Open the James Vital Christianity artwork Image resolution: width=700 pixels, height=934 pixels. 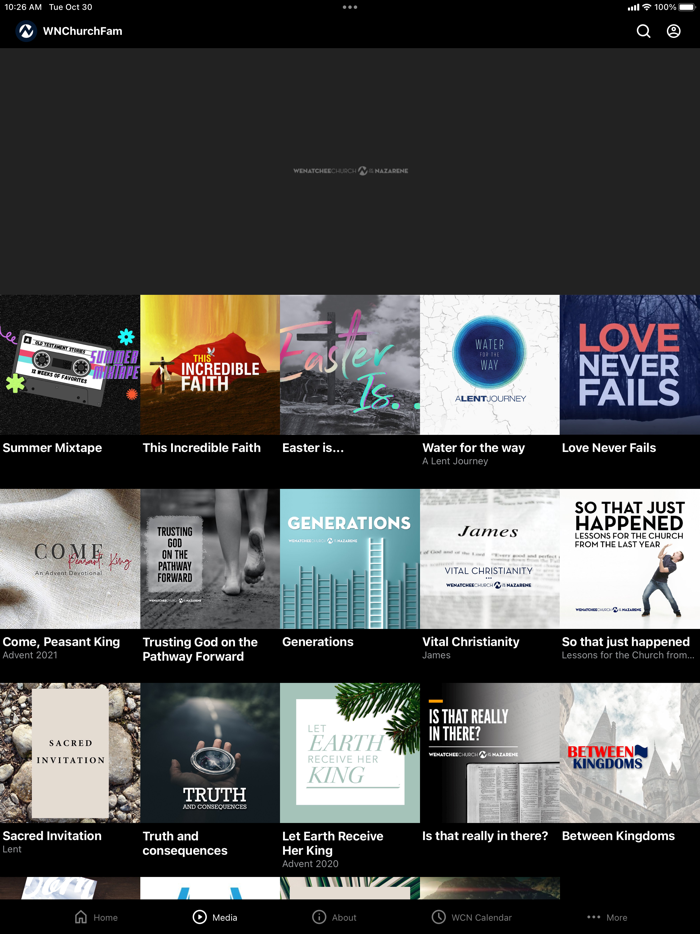click(x=490, y=559)
